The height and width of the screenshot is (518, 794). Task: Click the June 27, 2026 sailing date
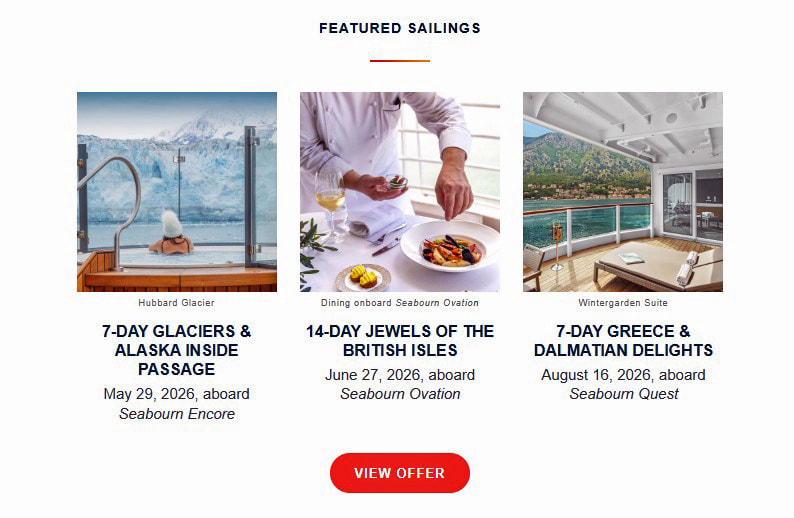point(400,375)
